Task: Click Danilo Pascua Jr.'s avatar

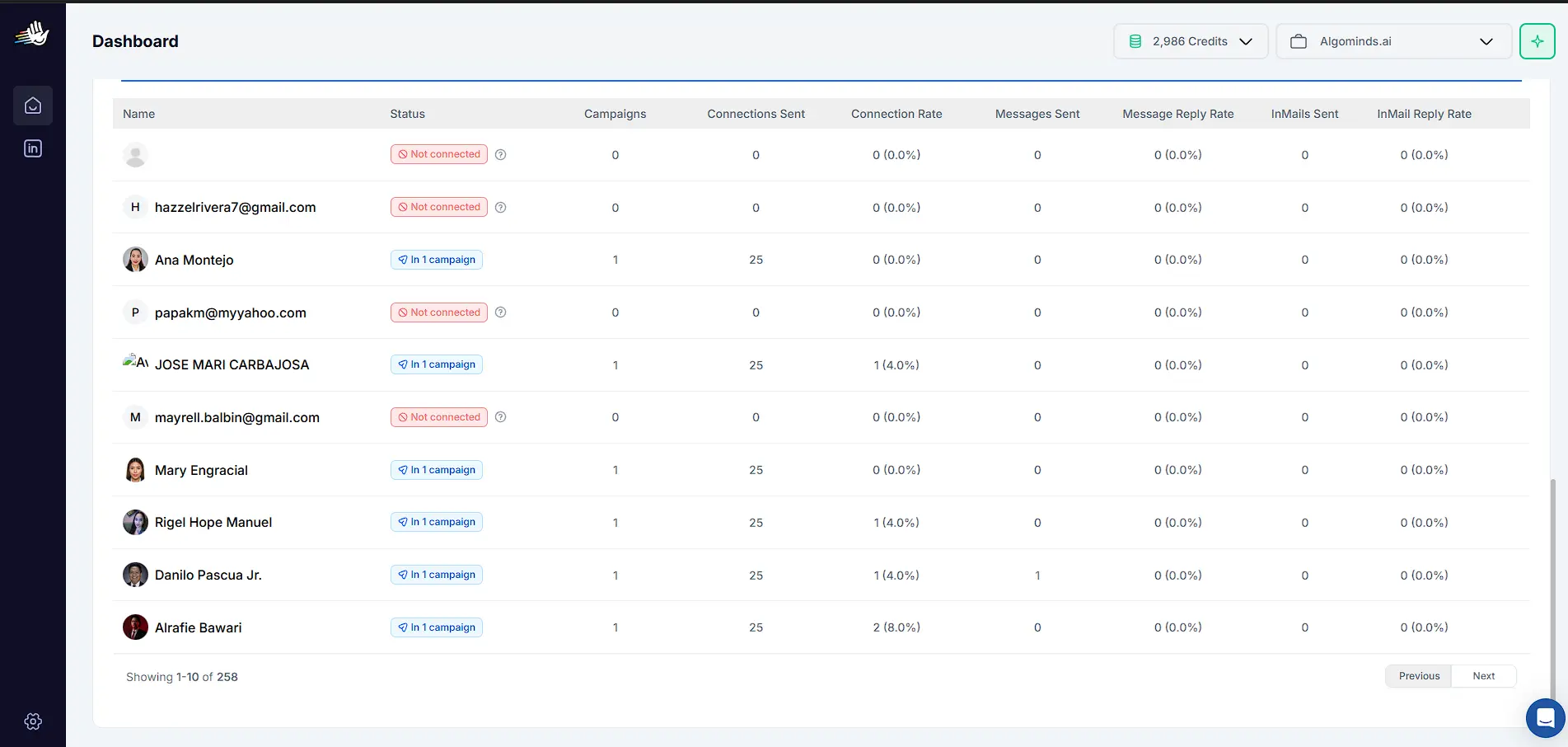Action: (135, 575)
